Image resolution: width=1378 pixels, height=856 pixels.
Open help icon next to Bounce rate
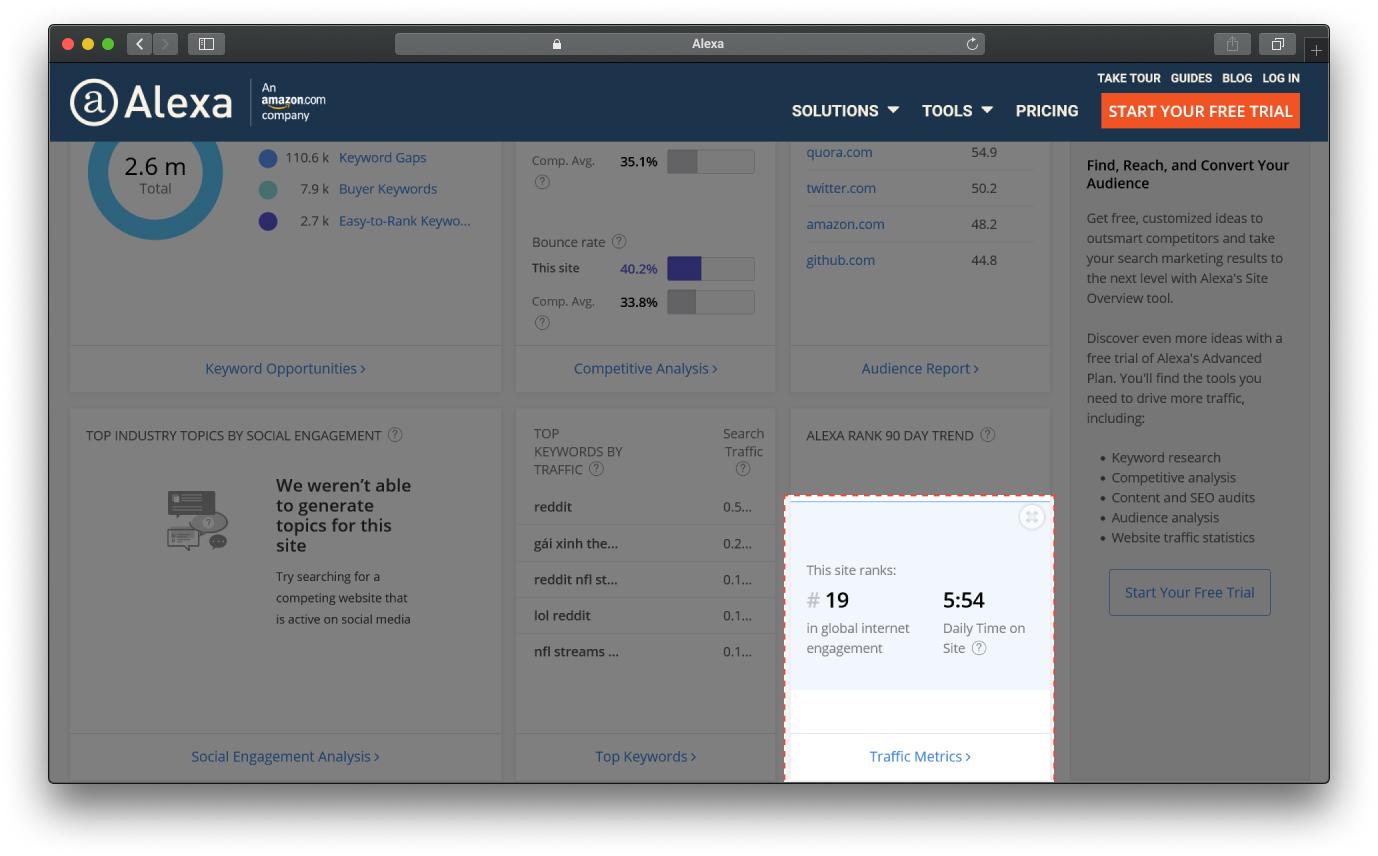619,242
